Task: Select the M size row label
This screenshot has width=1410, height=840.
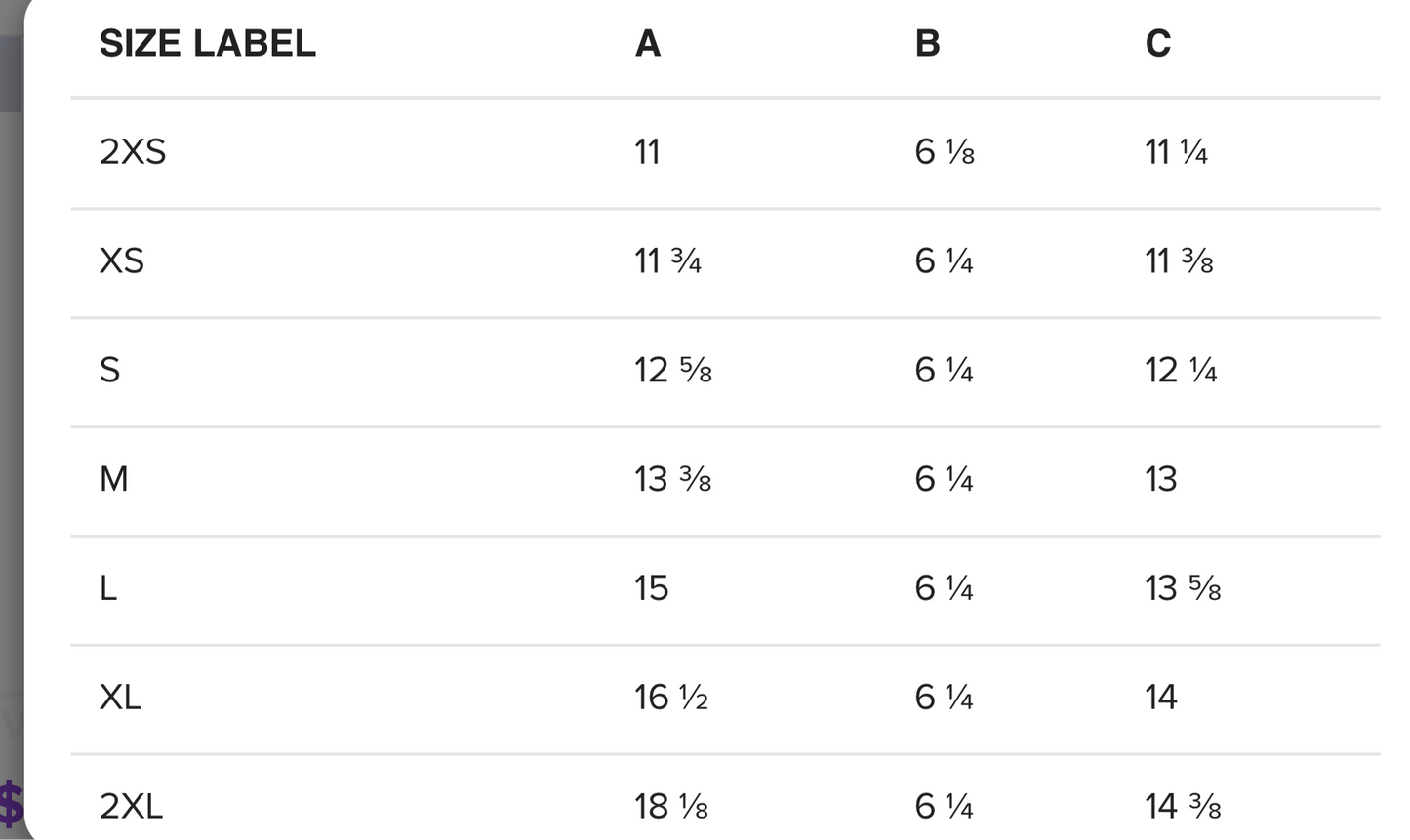Action: pyautogui.click(x=114, y=479)
